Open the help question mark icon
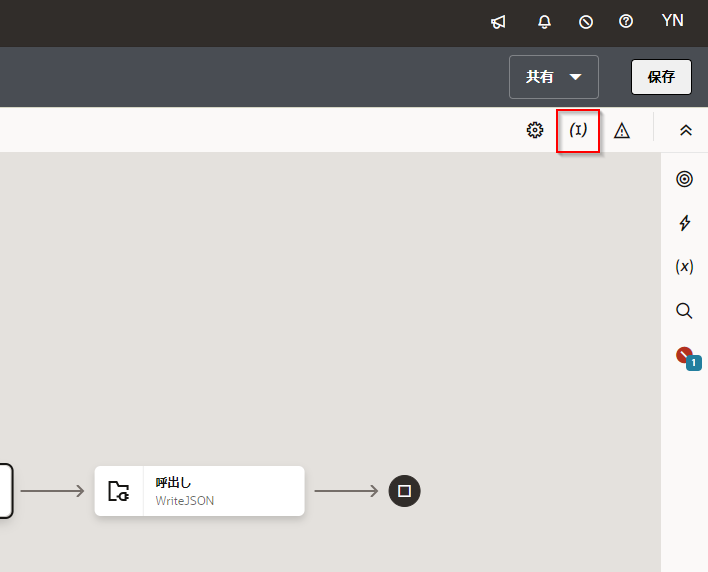Image resolution: width=708 pixels, height=572 pixels. coord(626,21)
